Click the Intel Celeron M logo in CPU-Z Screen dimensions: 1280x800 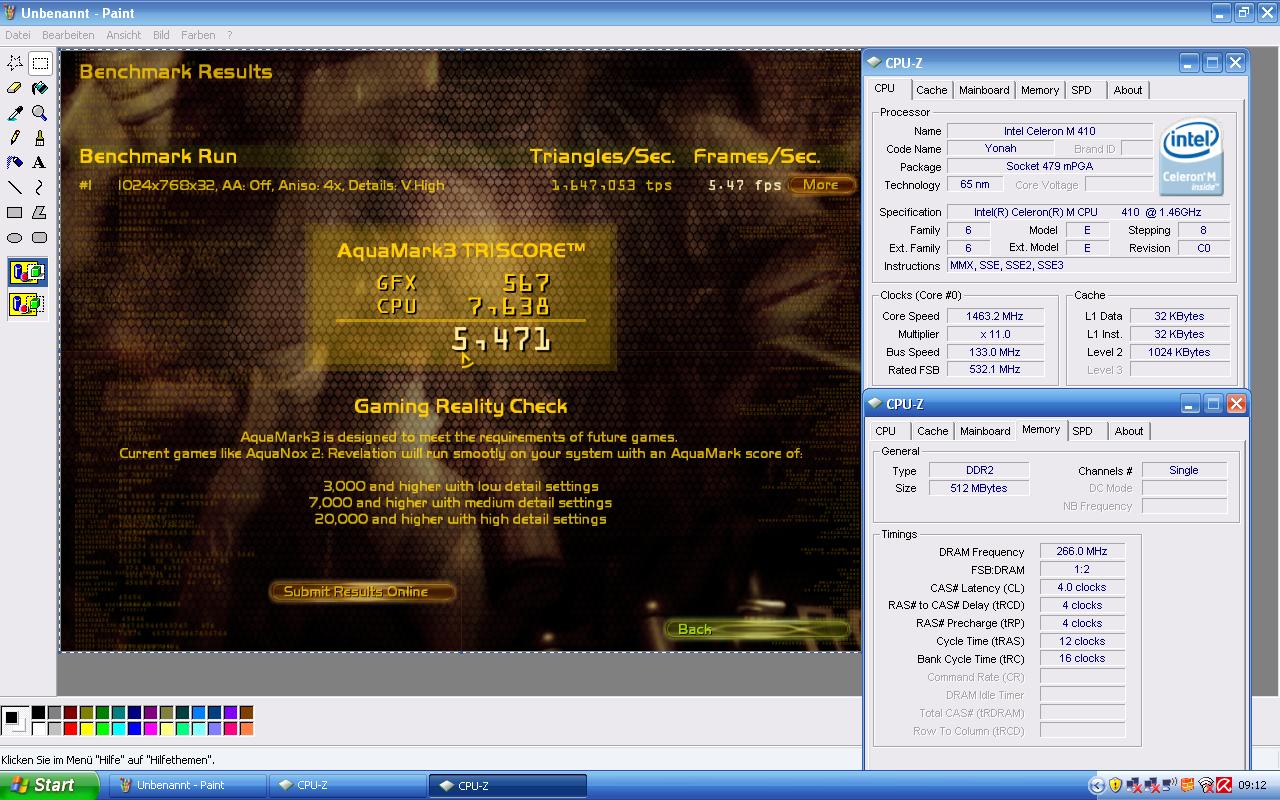1191,157
